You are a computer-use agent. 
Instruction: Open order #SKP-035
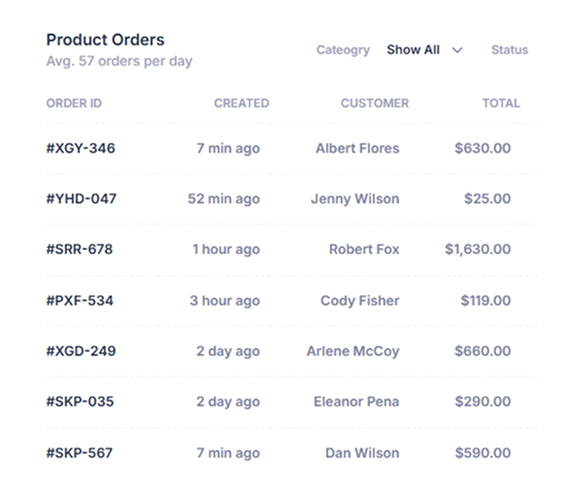coord(80,402)
